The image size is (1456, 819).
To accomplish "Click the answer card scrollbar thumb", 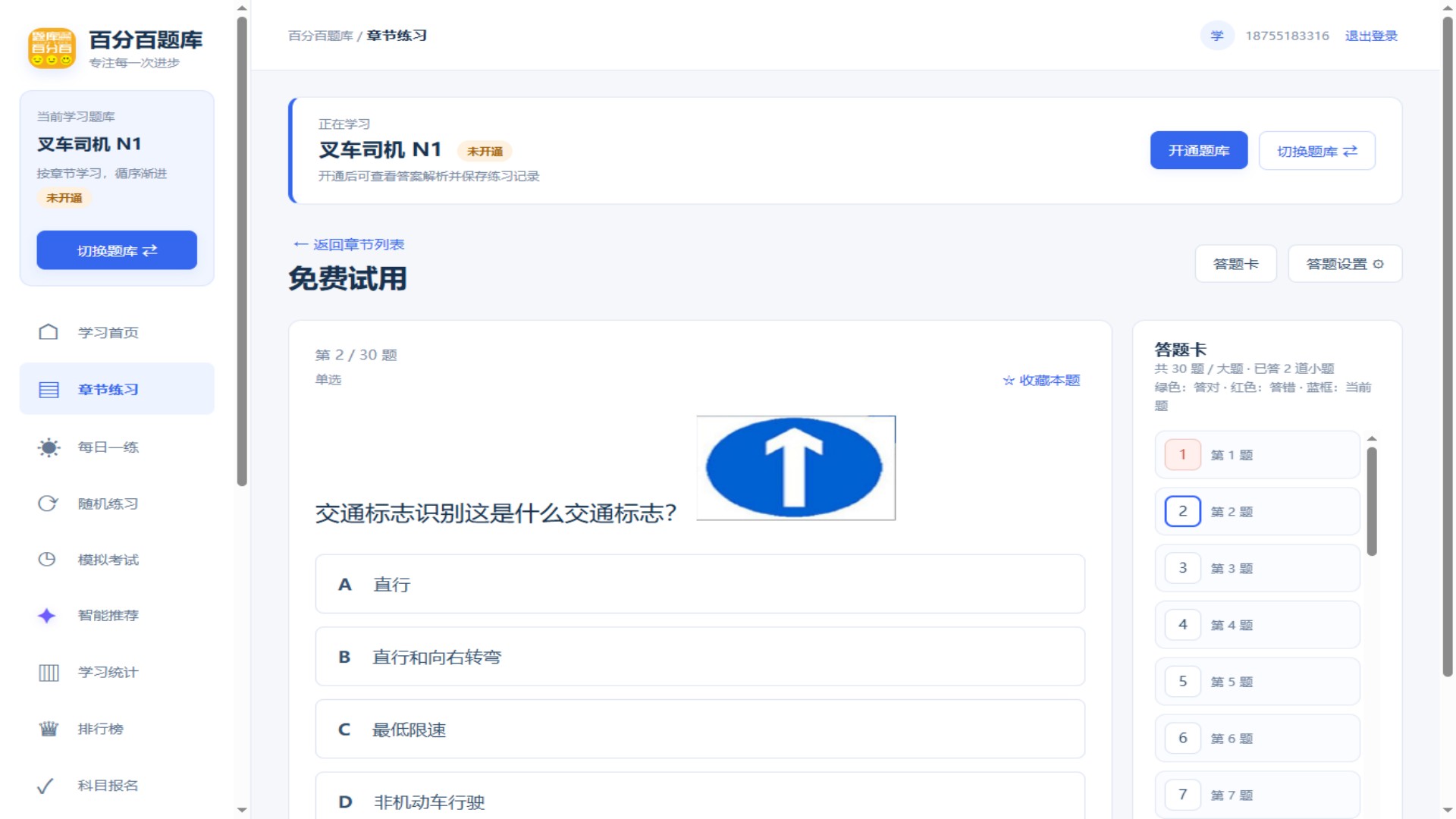I will pos(1372,501).
